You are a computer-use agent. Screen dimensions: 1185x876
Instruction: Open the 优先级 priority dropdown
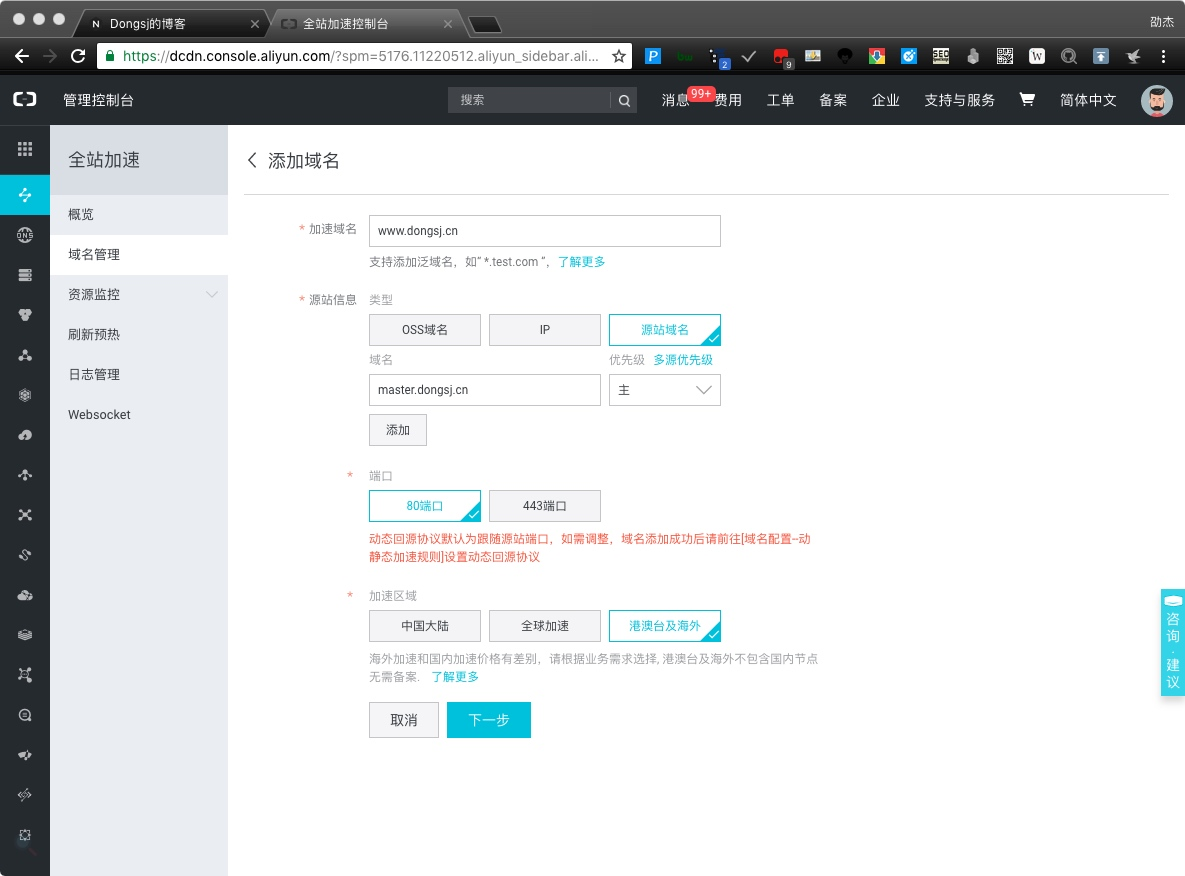tap(665, 390)
